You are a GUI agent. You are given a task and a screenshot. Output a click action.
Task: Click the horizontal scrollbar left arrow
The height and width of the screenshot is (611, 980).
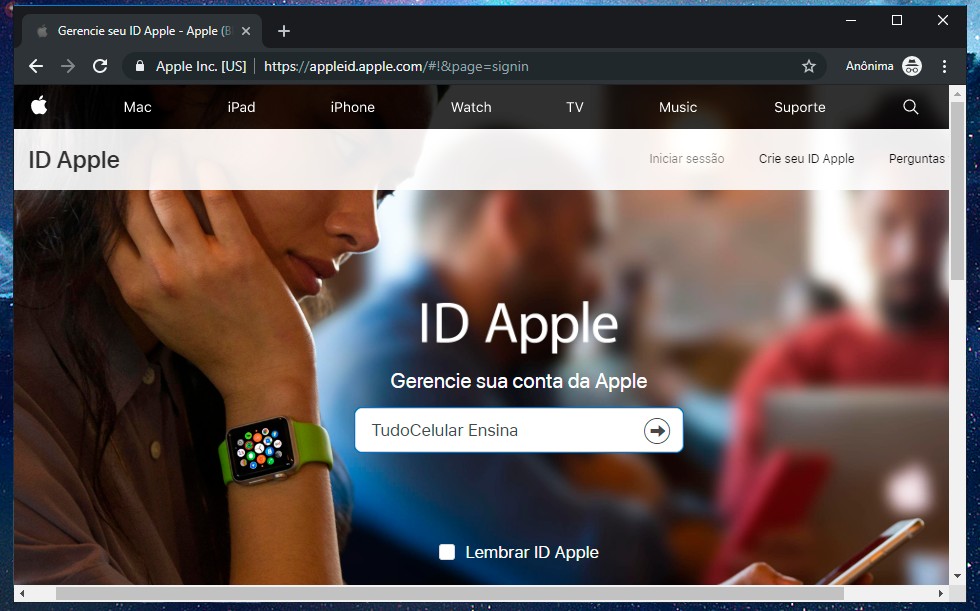(22, 593)
